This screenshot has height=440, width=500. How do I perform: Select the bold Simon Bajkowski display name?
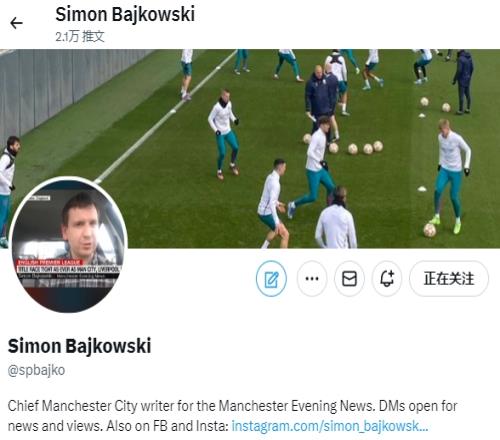(x=79, y=346)
